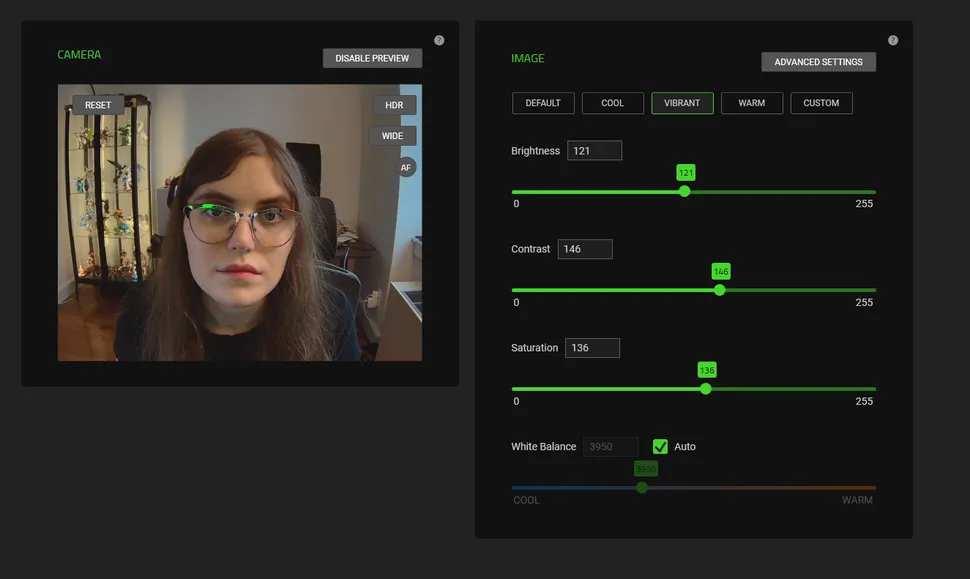The height and width of the screenshot is (579, 970).
Task: Select the Warm image preset
Action: point(752,103)
